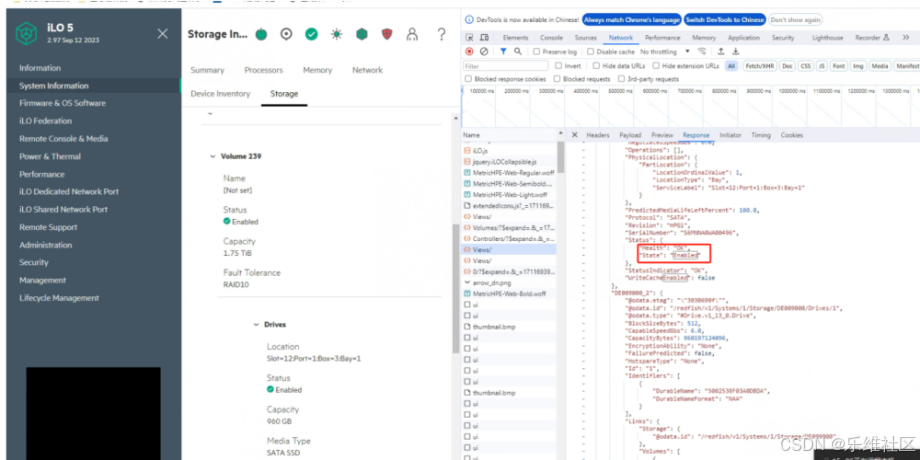
Task: Select the jquery.iLOCollapsible.js request row
Action: click(509, 161)
